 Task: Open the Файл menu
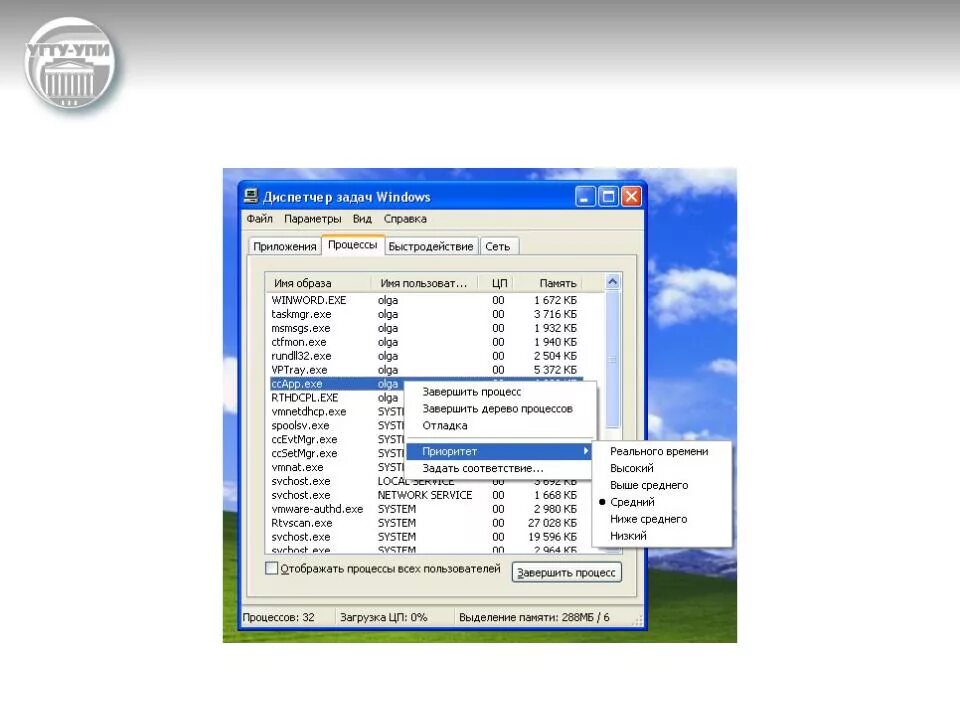tap(260, 219)
